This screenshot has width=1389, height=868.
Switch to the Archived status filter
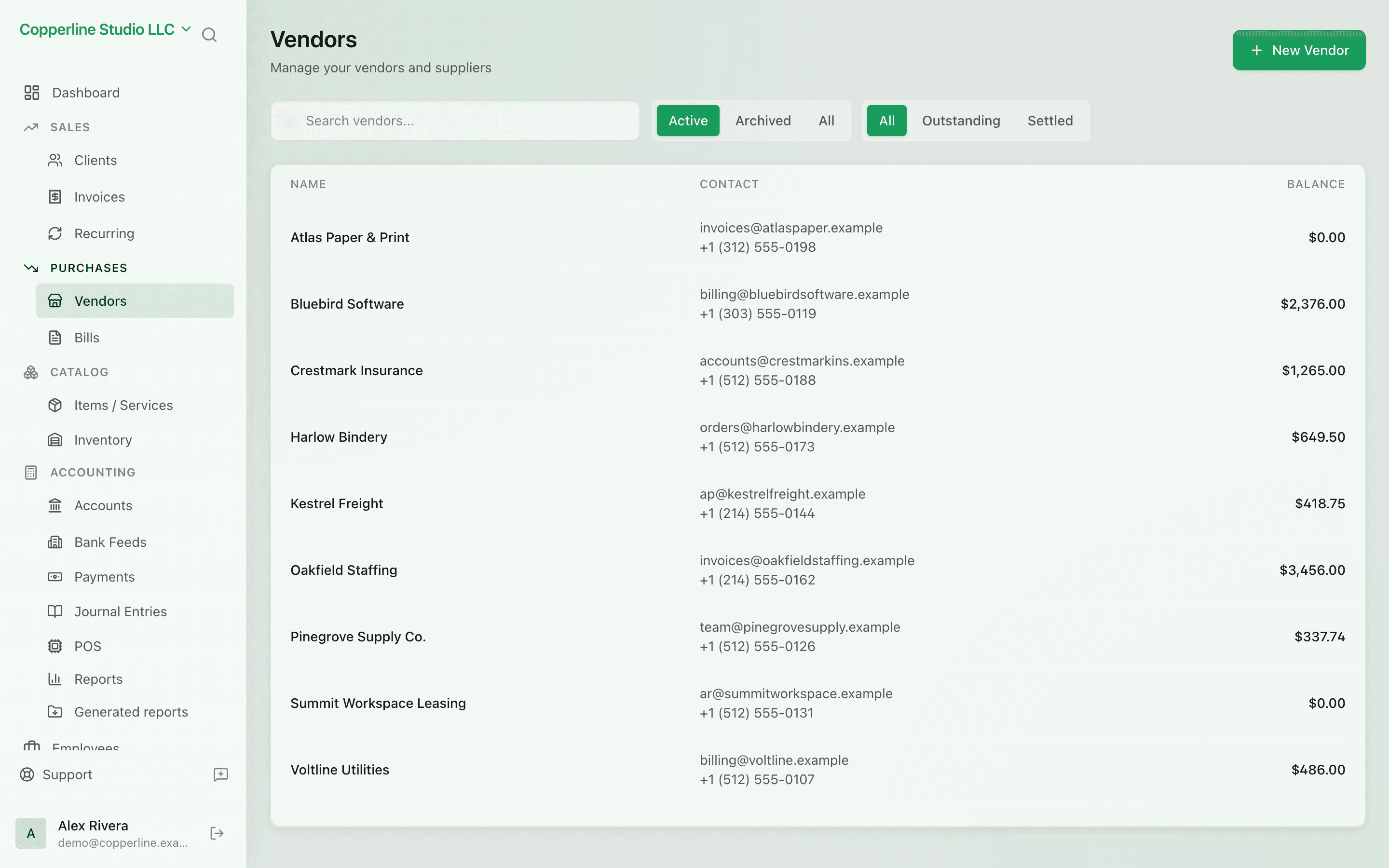coord(763,121)
